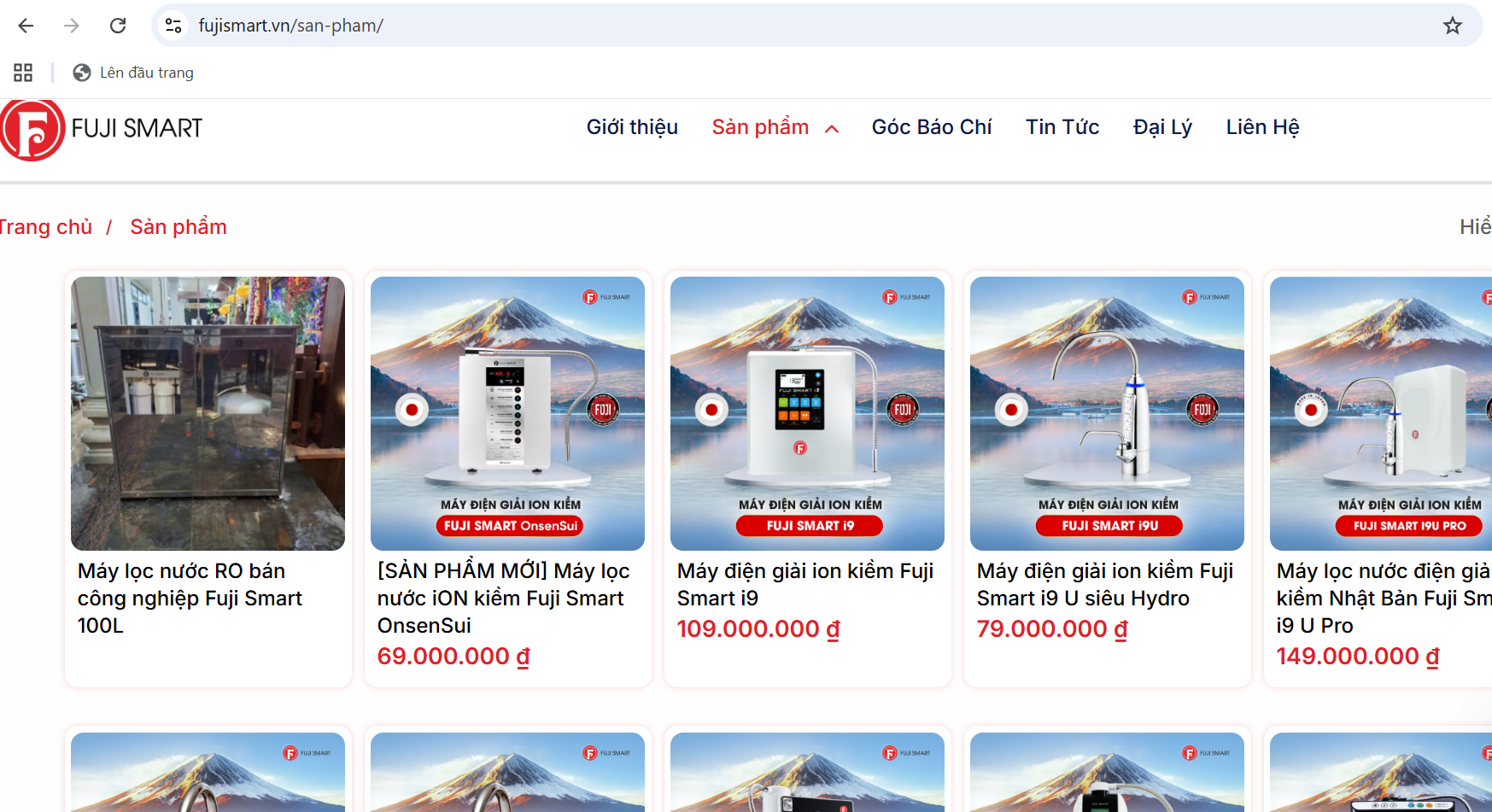Reload the page with refresh icon
The image size is (1492, 812).
point(118,26)
